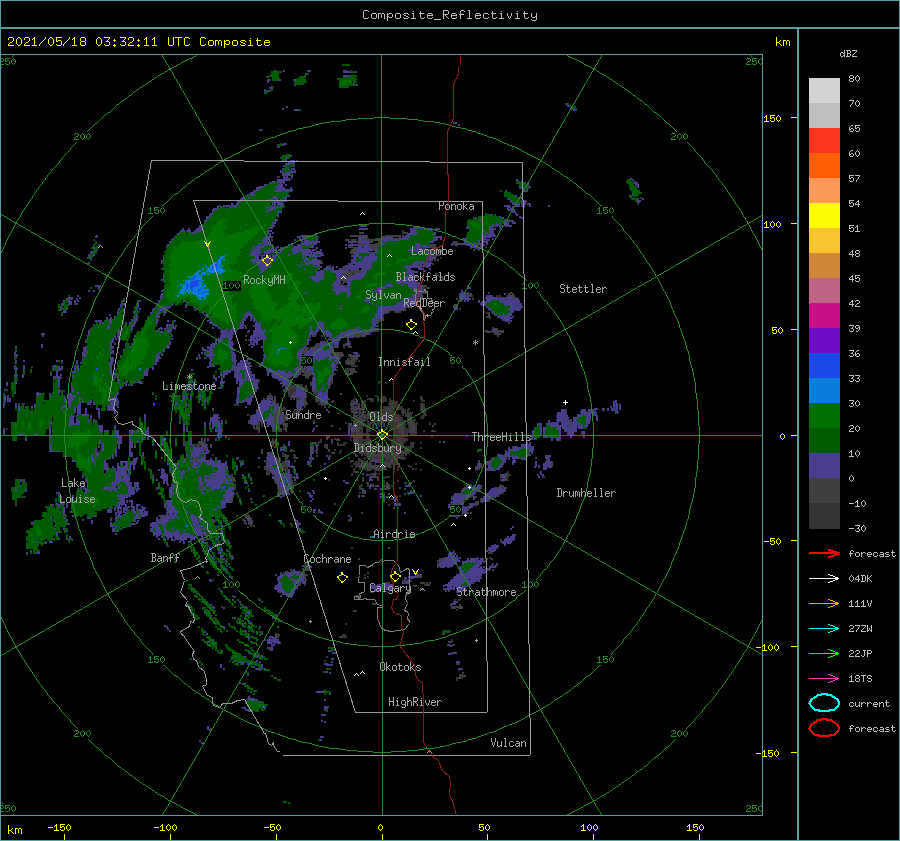Click the -150 tick on bottom horizontal axis

(x=59, y=827)
